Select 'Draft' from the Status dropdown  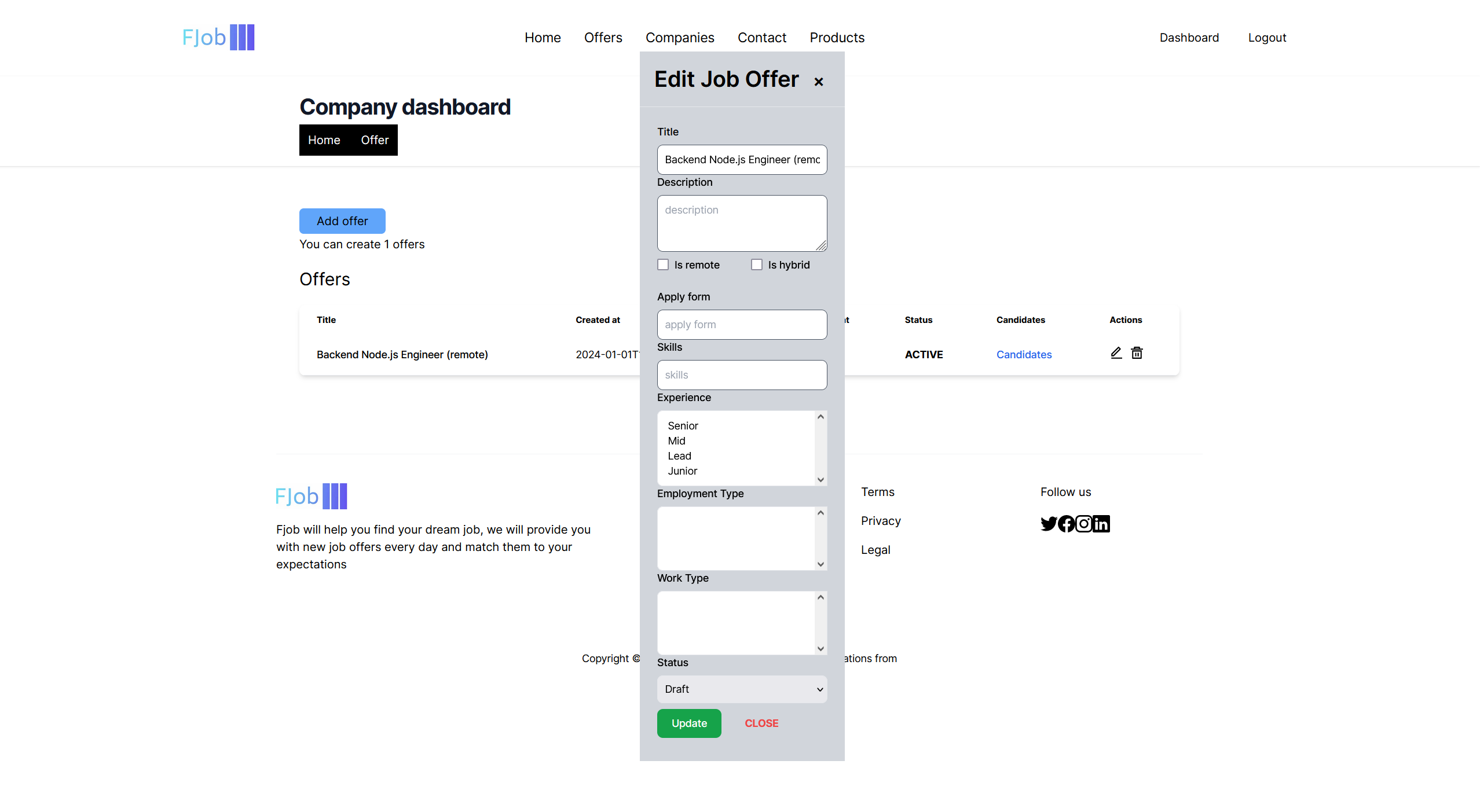coord(742,689)
